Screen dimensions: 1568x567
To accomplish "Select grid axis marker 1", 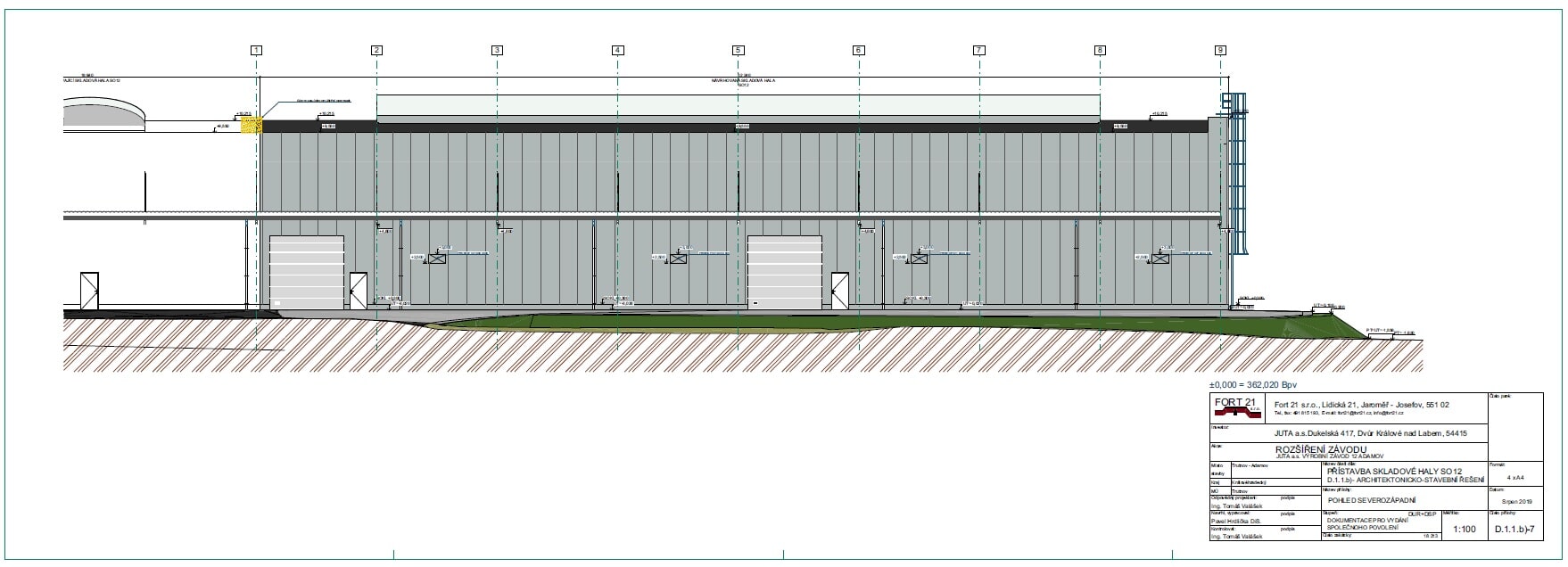I will pyautogui.click(x=257, y=51).
